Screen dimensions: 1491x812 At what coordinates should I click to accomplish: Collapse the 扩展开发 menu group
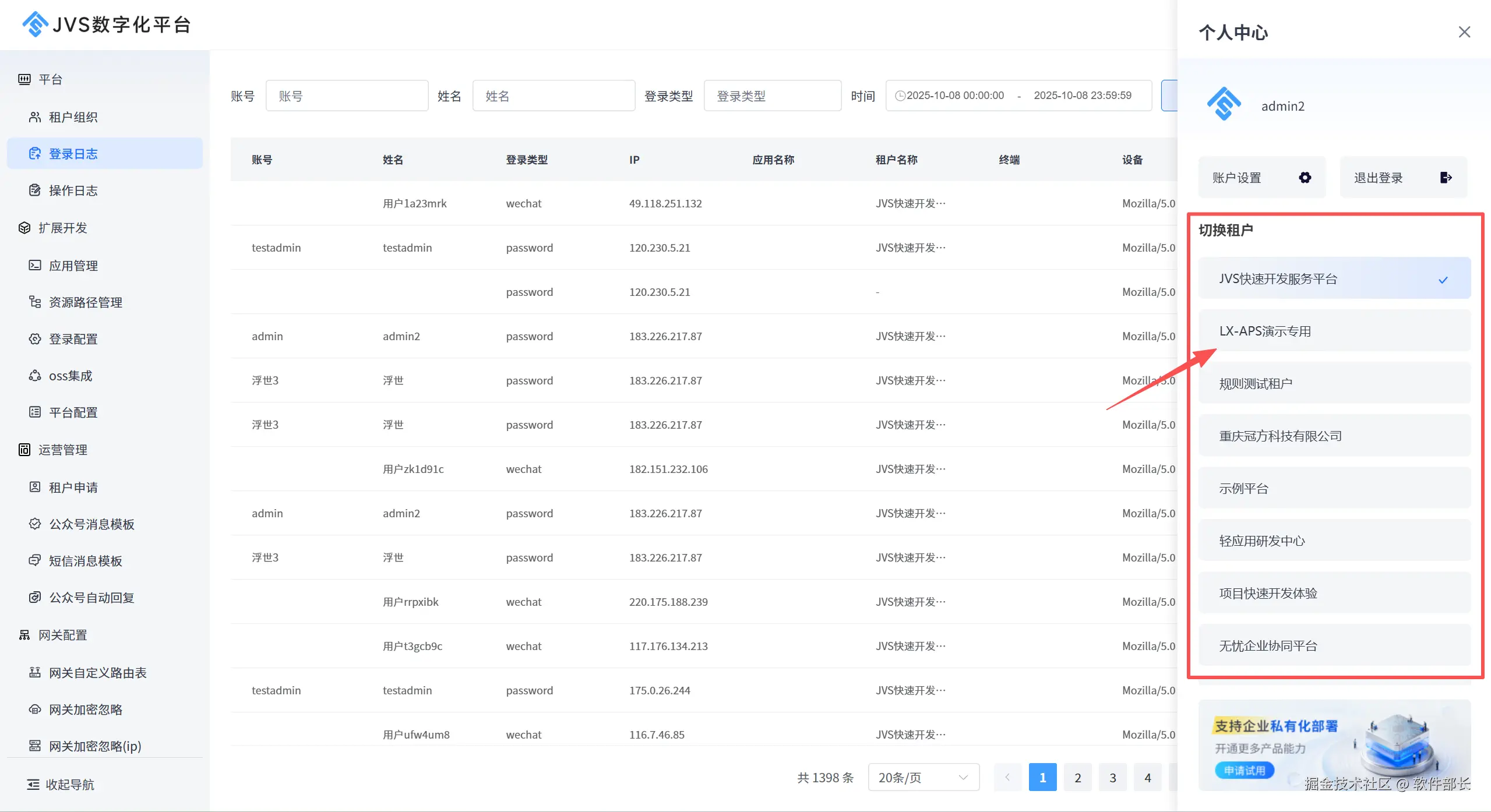63,228
